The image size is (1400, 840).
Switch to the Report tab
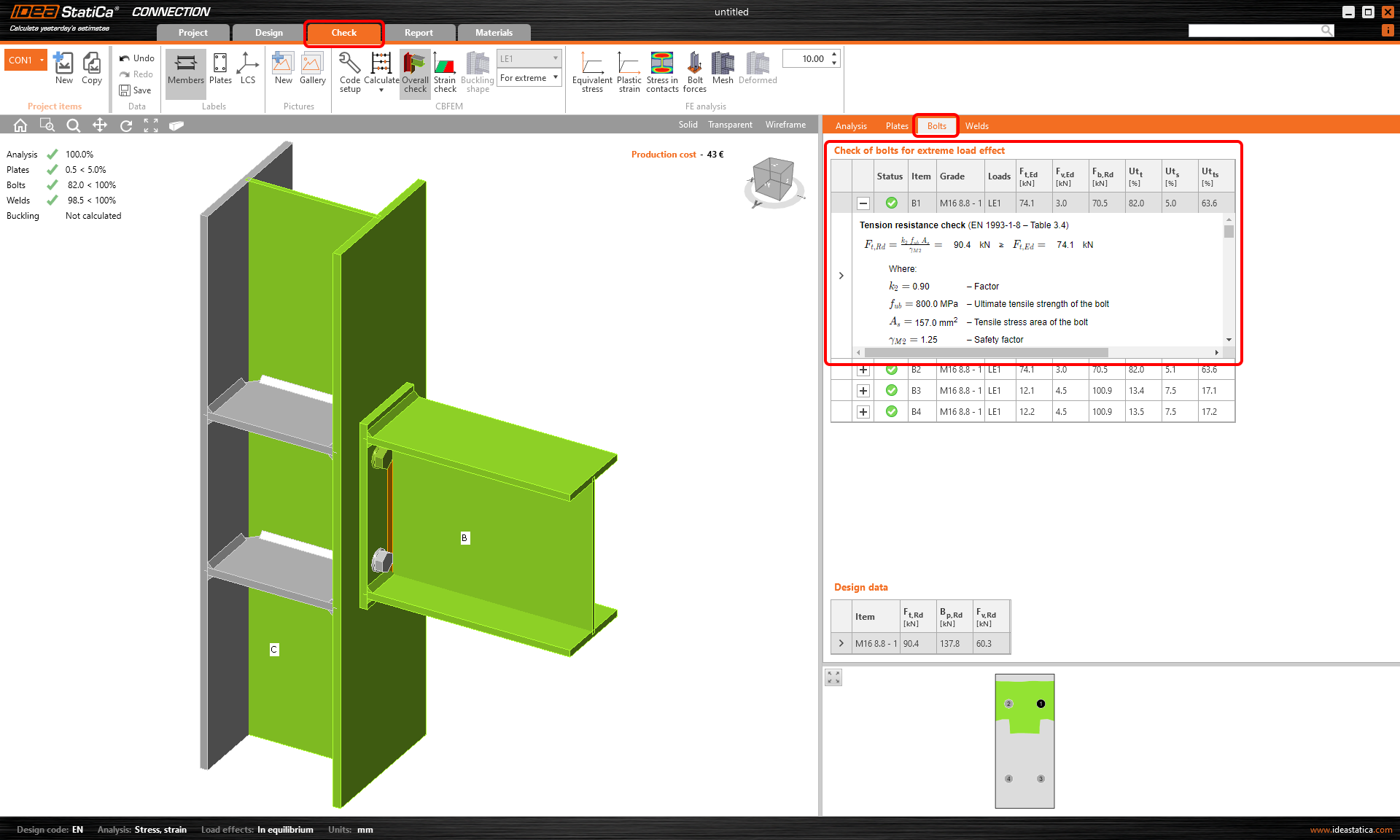419,33
